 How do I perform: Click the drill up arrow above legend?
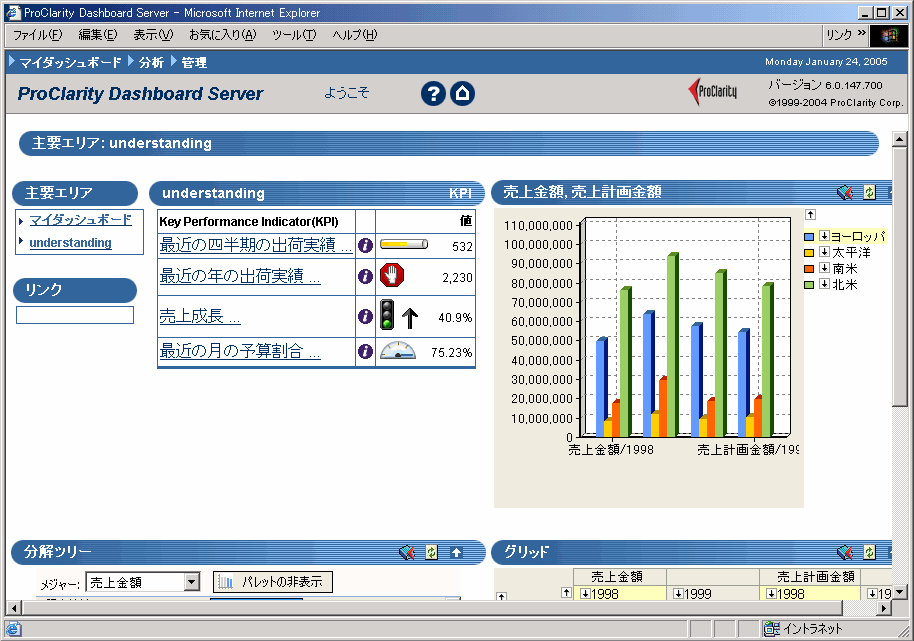click(x=810, y=214)
